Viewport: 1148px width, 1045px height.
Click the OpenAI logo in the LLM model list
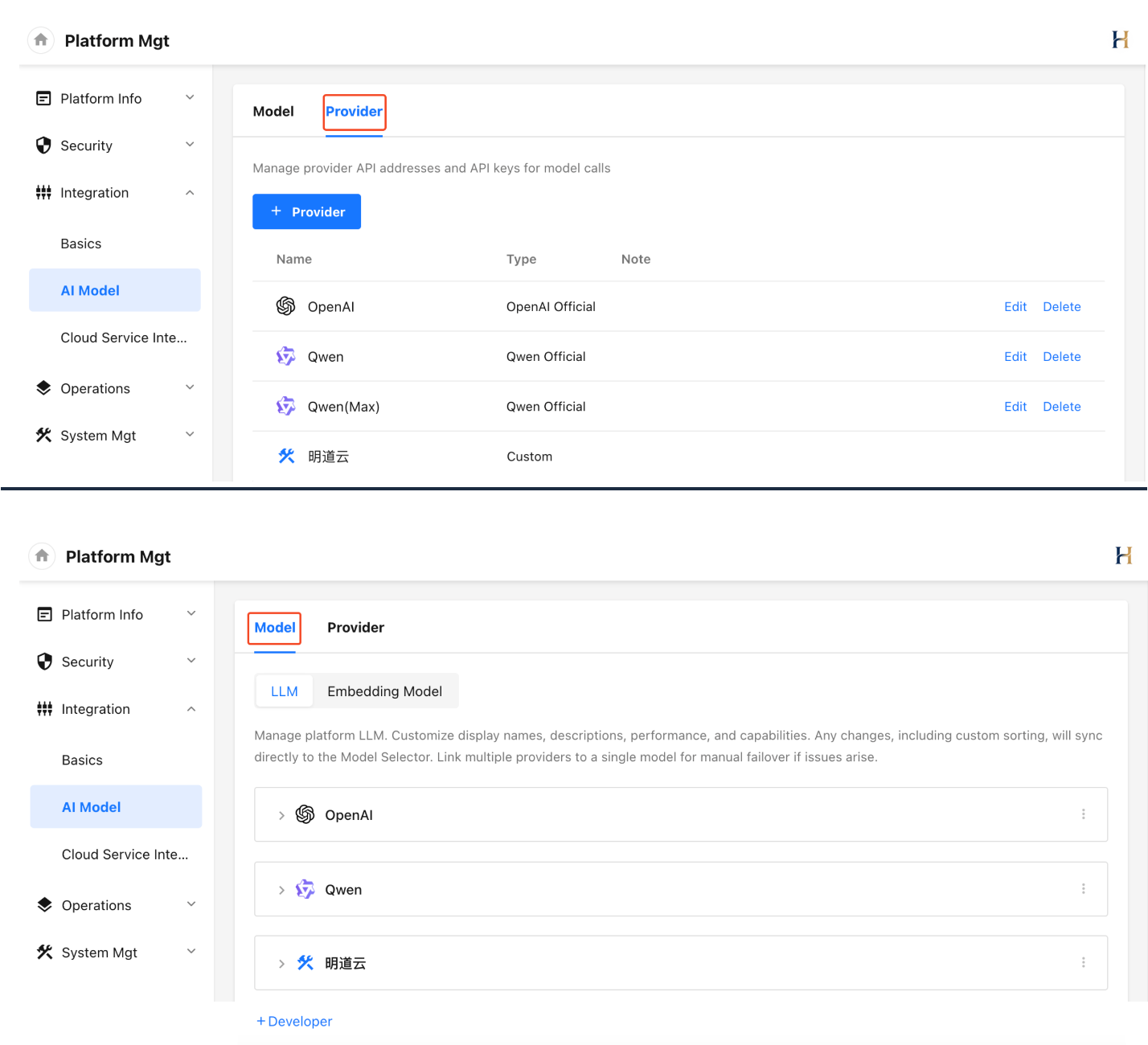(305, 814)
